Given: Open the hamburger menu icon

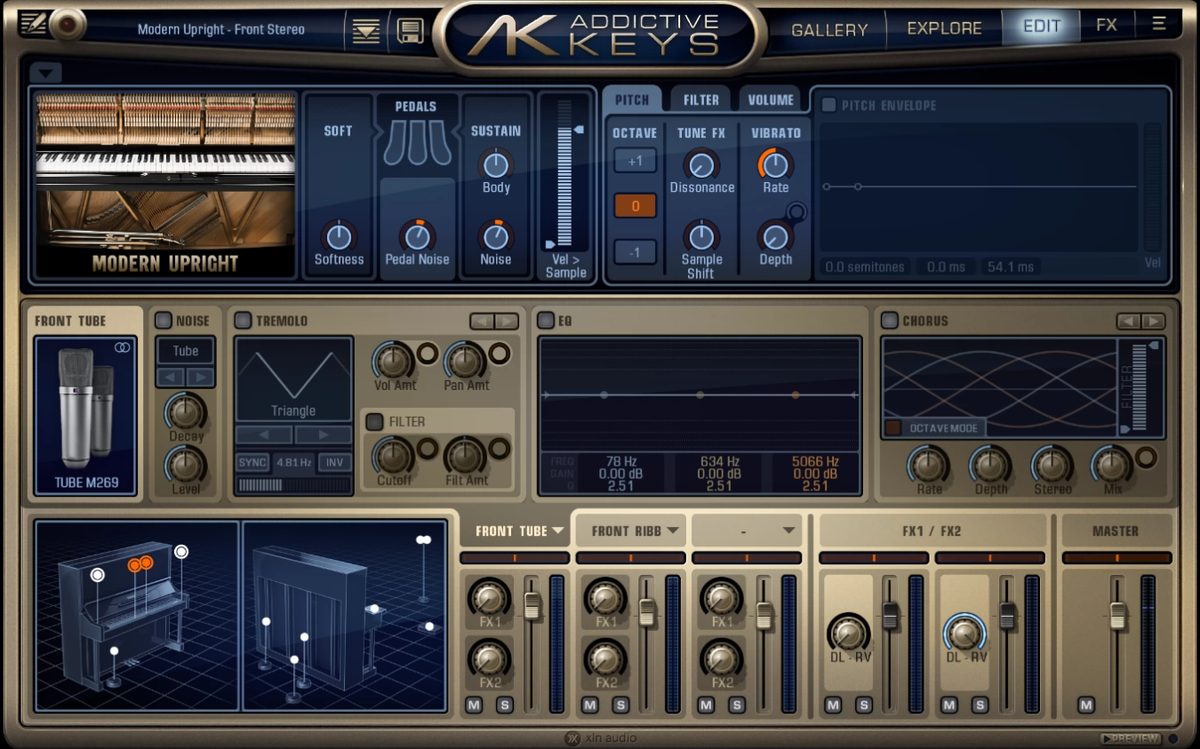Looking at the screenshot, I should coord(1159,25).
